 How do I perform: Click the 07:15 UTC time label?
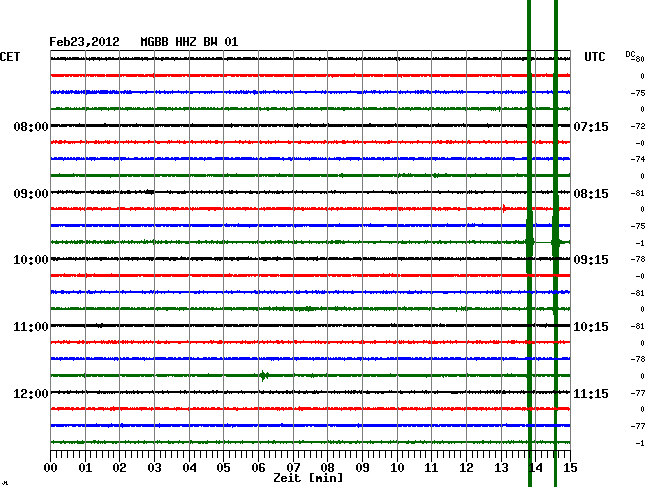point(591,126)
